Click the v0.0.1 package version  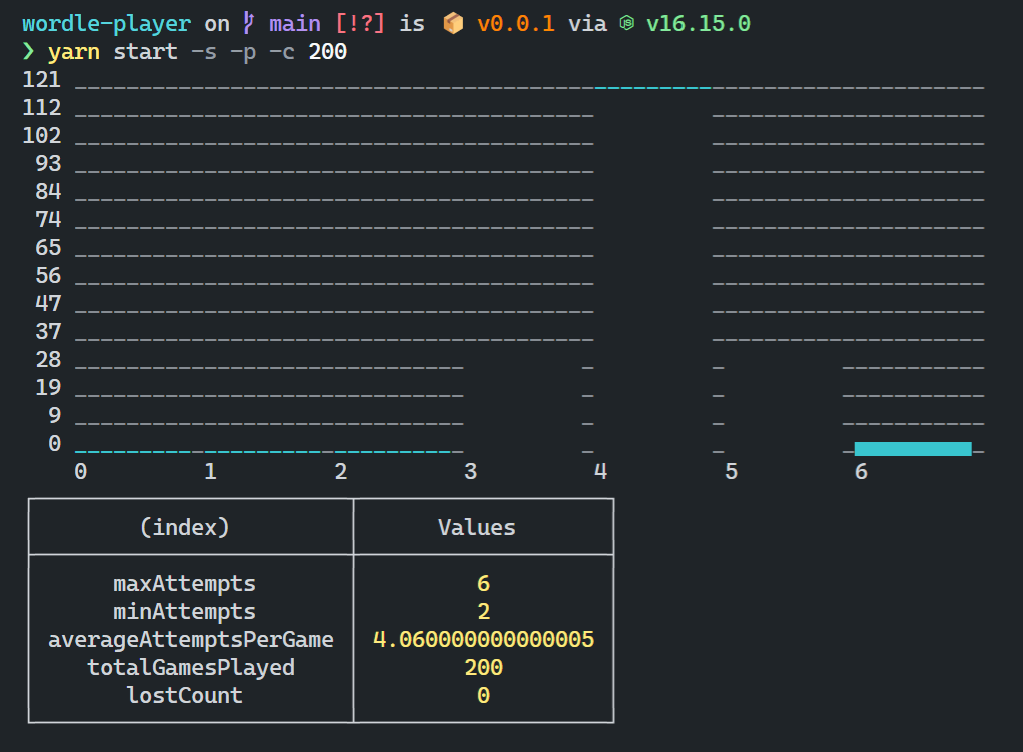[x=515, y=23]
